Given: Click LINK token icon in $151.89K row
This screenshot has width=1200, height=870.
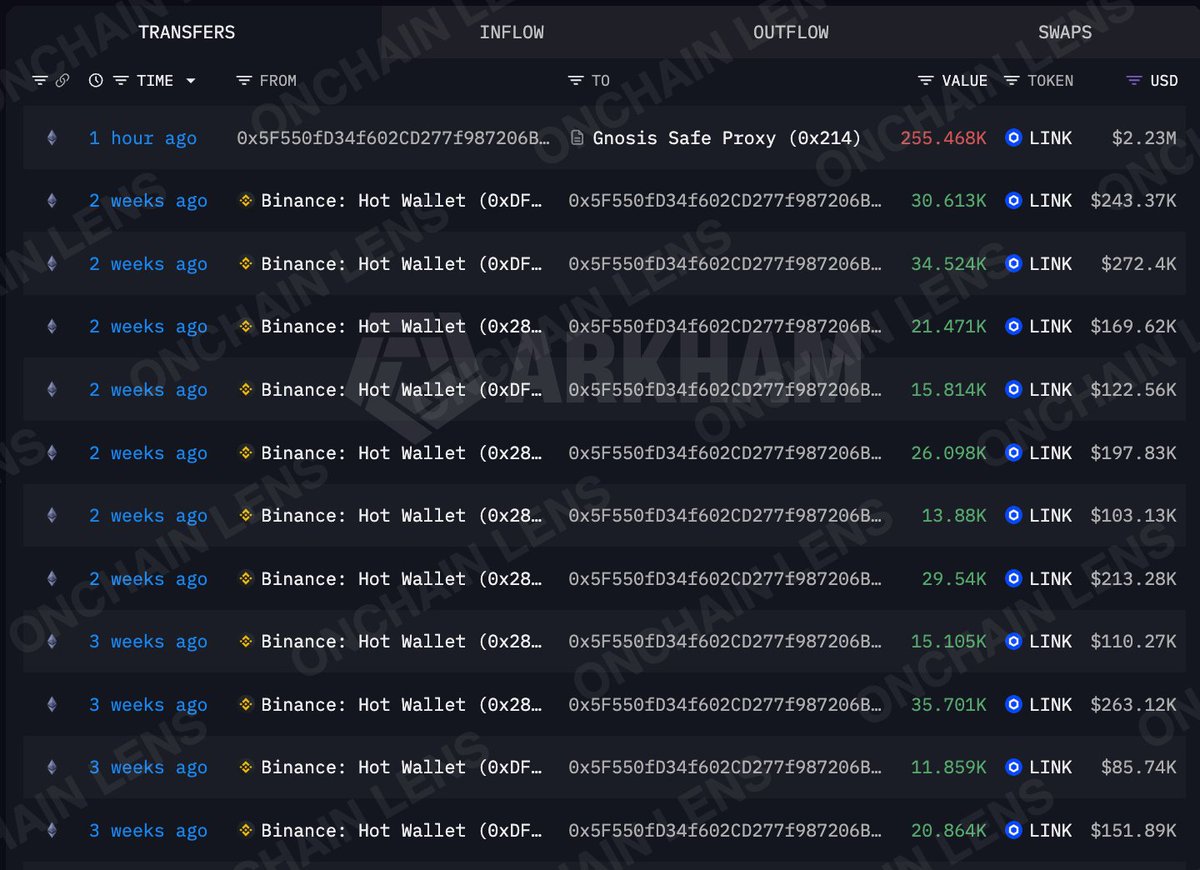Looking at the screenshot, I should point(1014,831).
